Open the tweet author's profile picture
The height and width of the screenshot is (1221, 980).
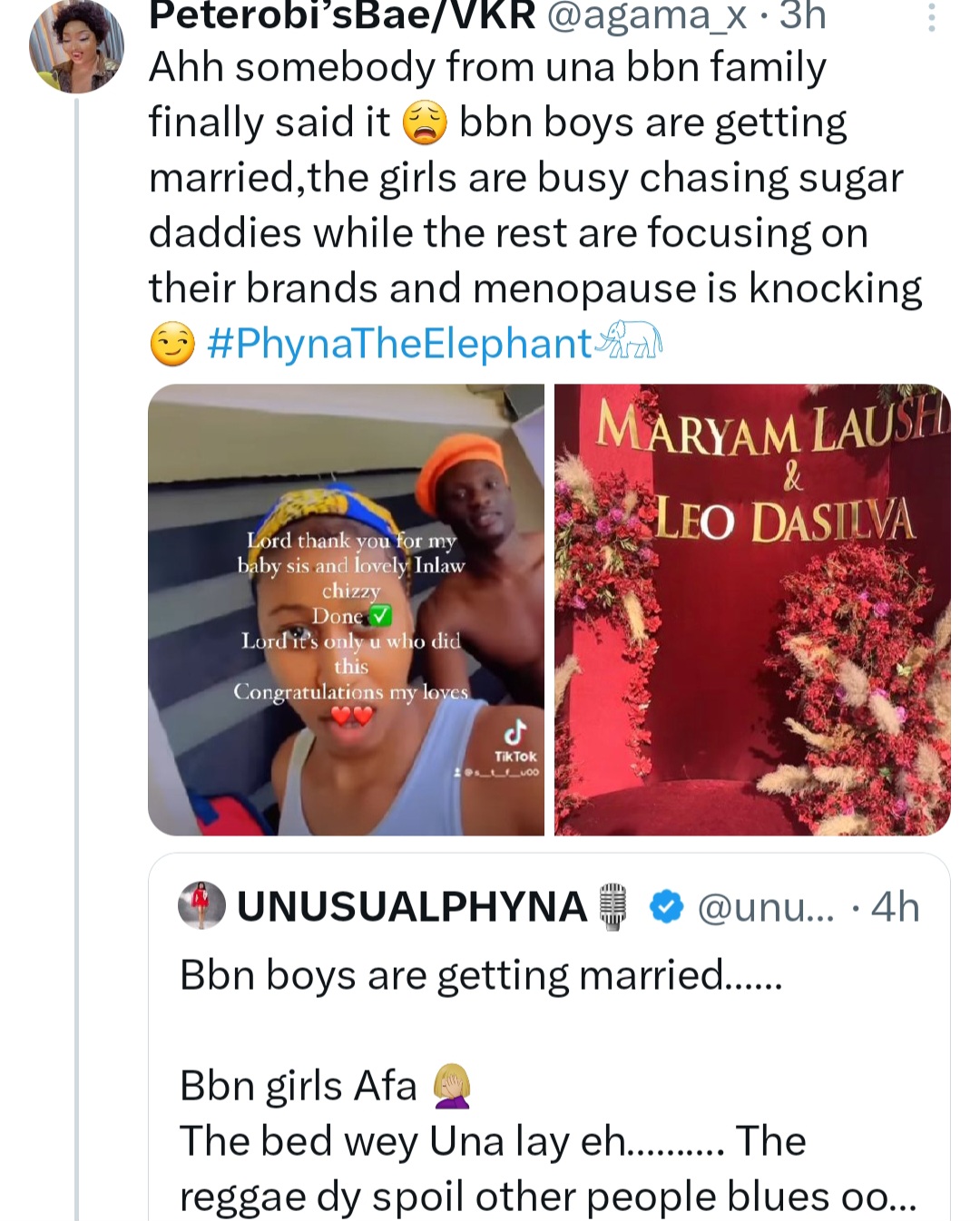pyautogui.click(x=75, y=46)
